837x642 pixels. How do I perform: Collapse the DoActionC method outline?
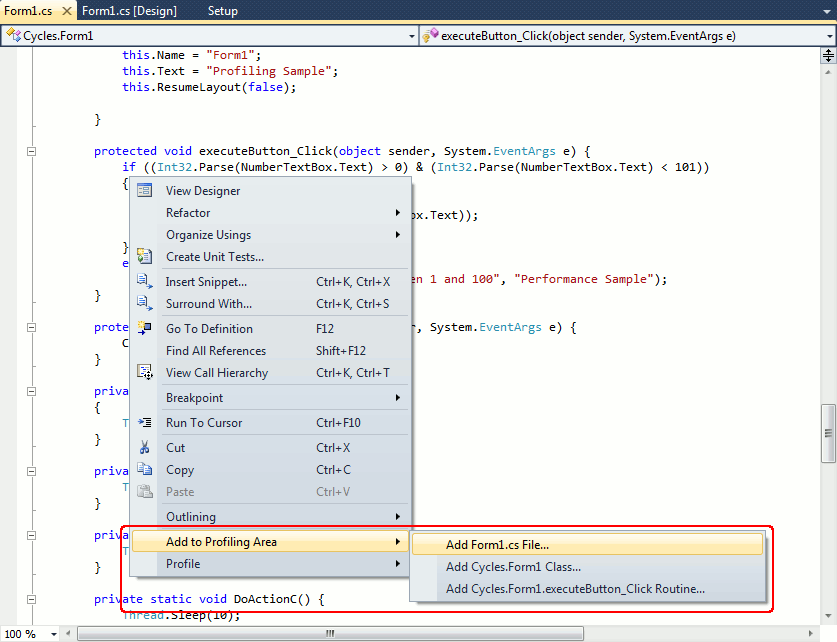[31, 599]
